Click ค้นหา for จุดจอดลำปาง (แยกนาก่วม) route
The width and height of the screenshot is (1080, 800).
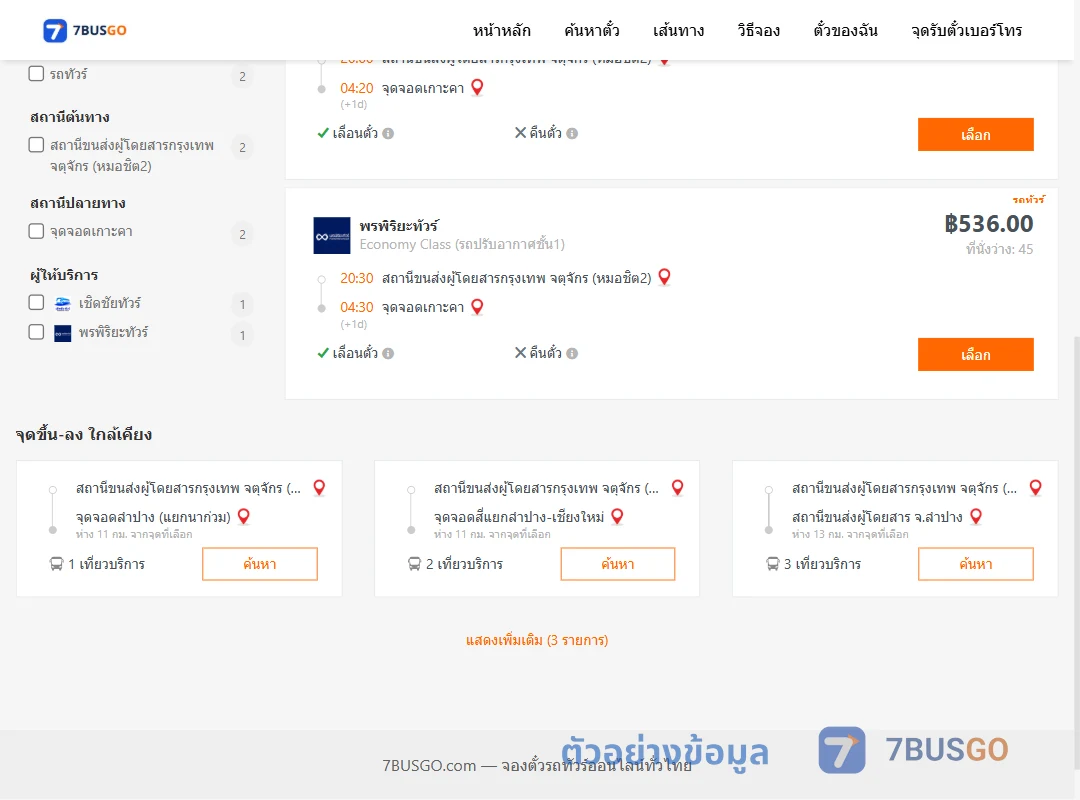coord(260,564)
